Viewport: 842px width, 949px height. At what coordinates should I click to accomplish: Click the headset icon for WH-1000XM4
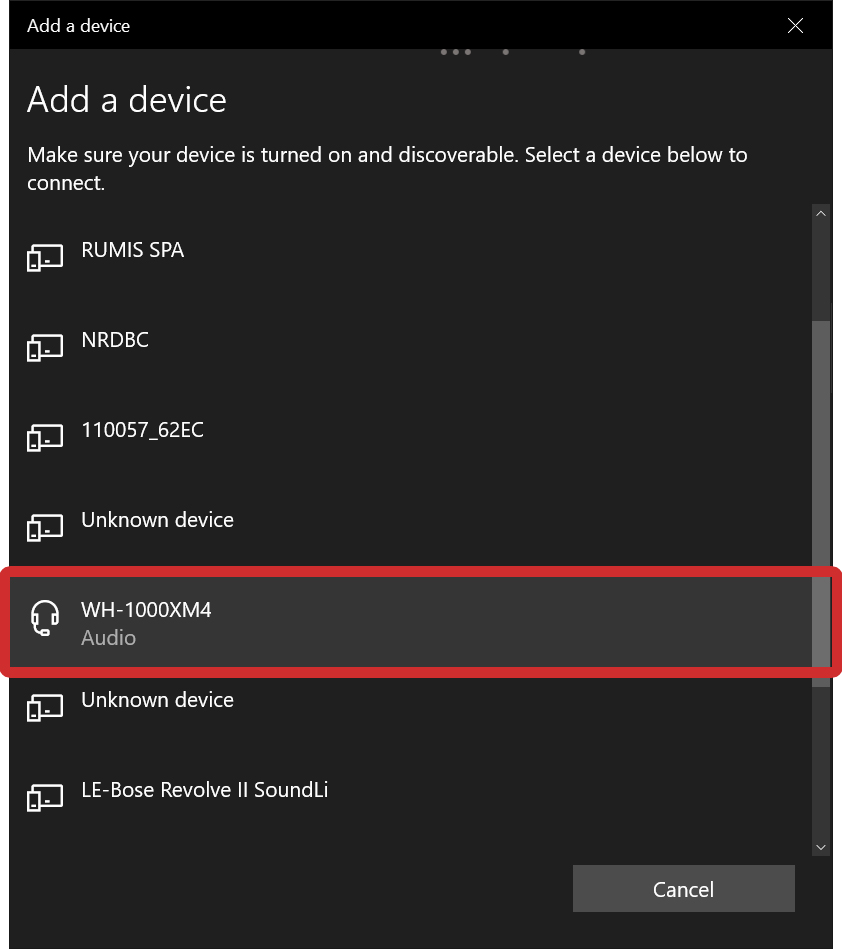coord(44,619)
